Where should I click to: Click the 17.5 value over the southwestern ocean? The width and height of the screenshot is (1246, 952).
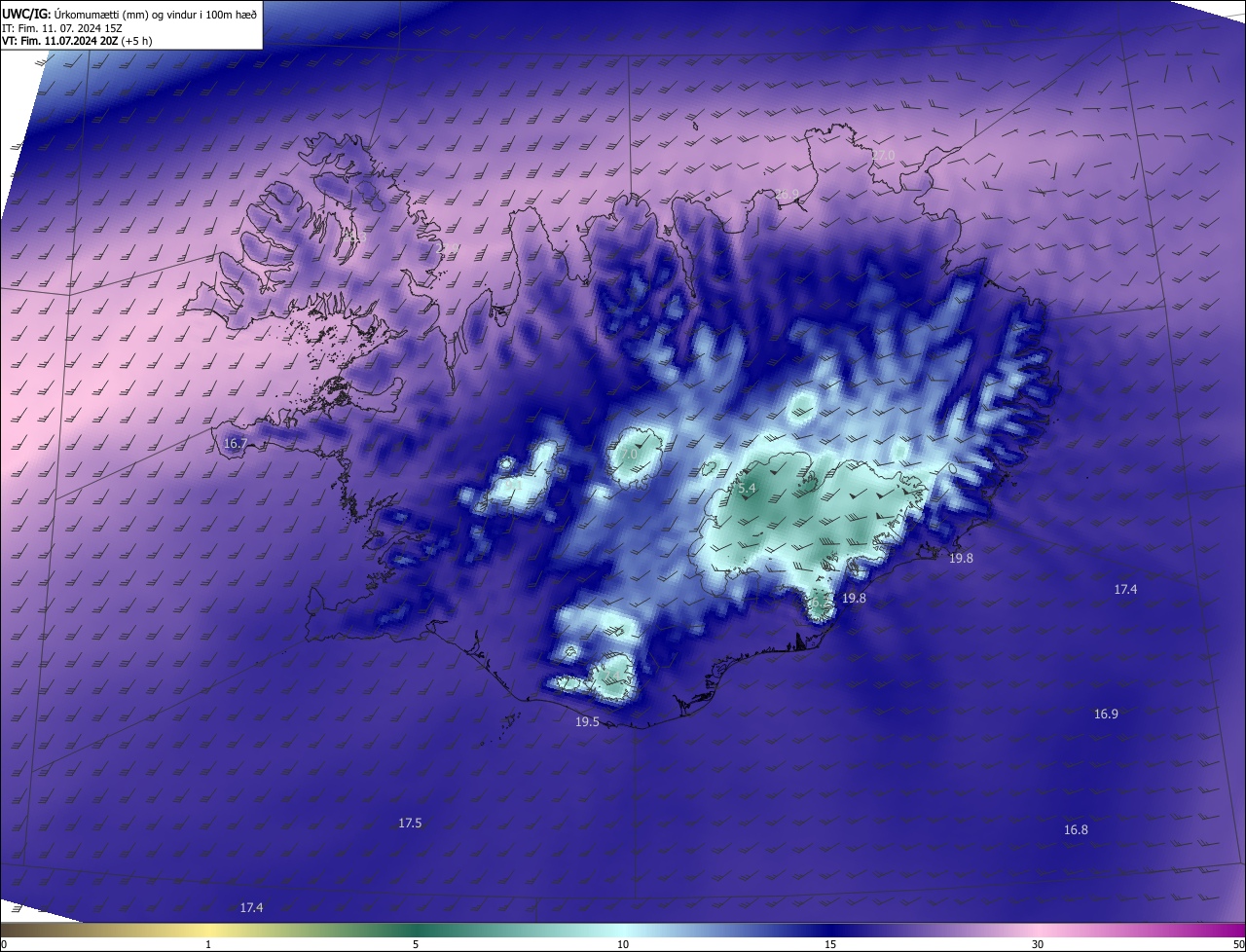[x=410, y=823]
